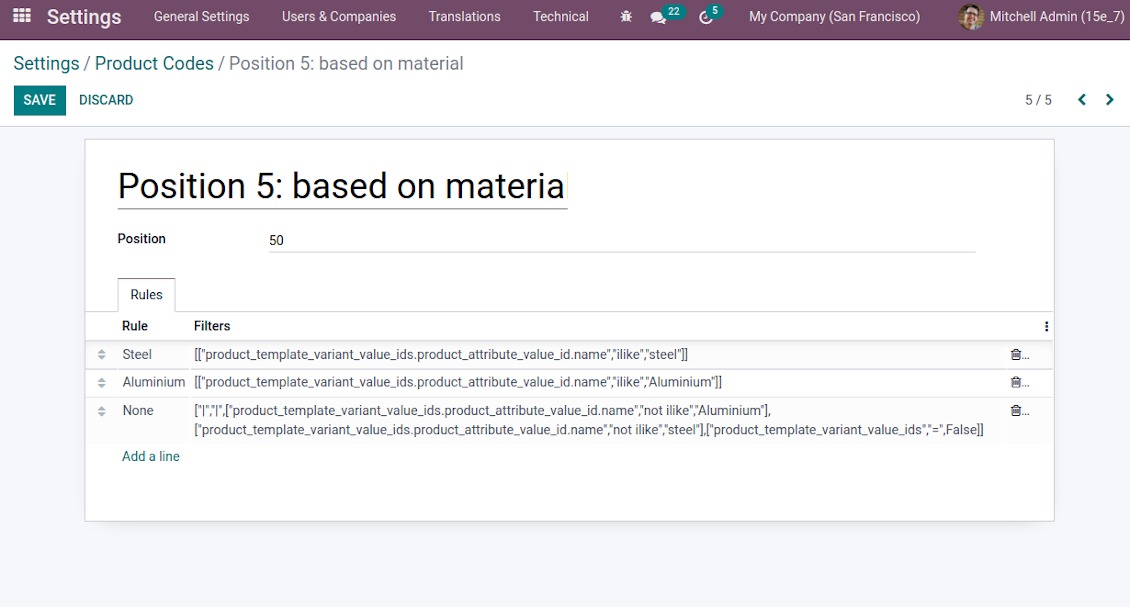Discard changes to this record
This screenshot has width=1130, height=607.
point(106,100)
